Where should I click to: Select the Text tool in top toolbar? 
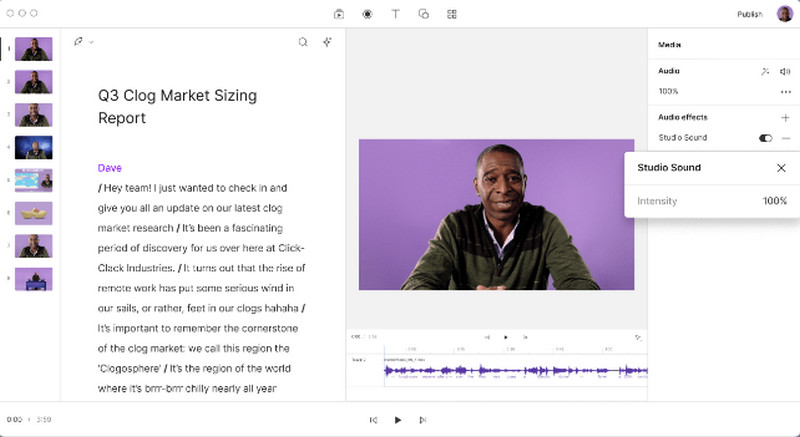pyautogui.click(x=395, y=14)
